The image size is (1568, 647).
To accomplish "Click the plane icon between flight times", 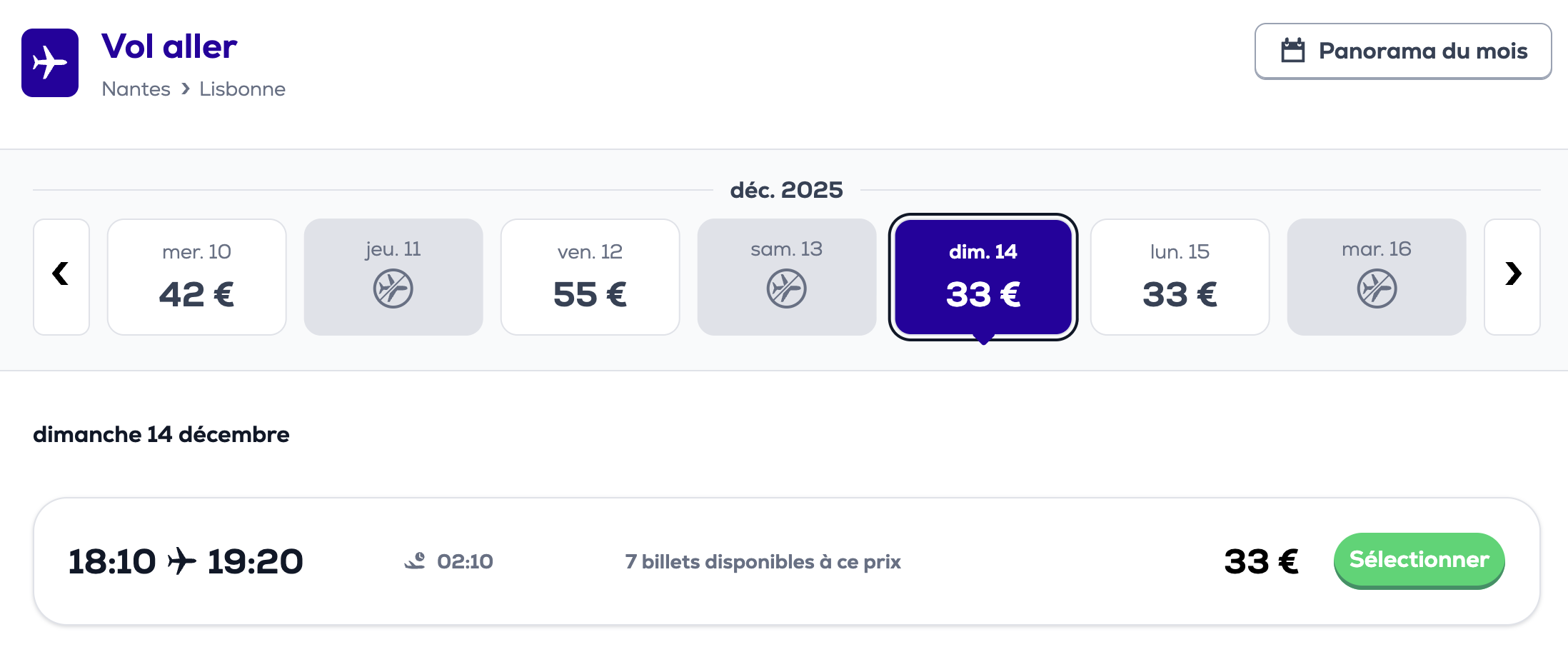I will click(x=182, y=561).
